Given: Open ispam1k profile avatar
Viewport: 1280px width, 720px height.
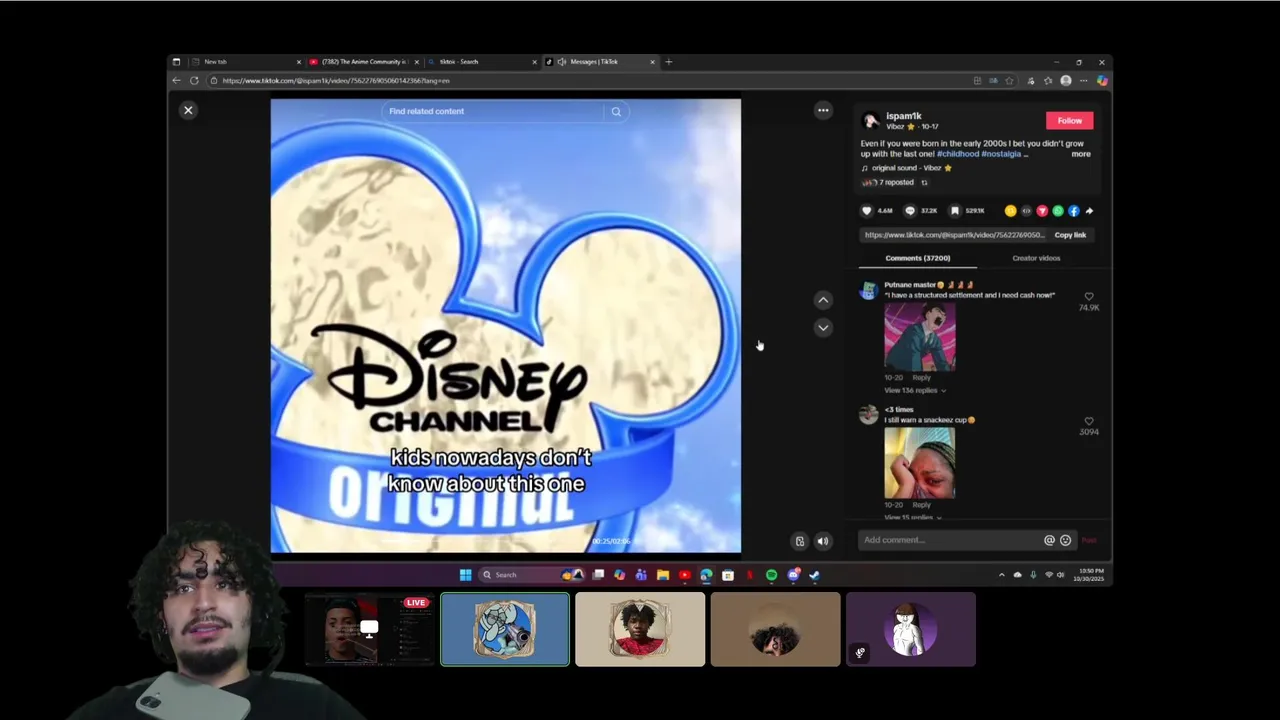Looking at the screenshot, I should point(870,120).
